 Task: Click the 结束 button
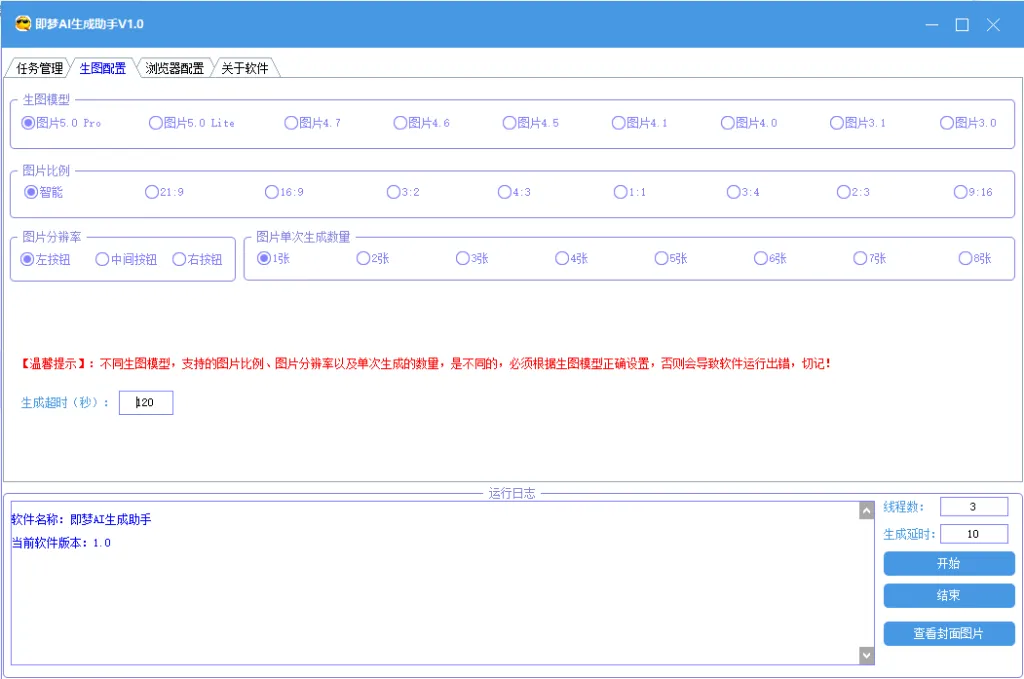pos(949,595)
